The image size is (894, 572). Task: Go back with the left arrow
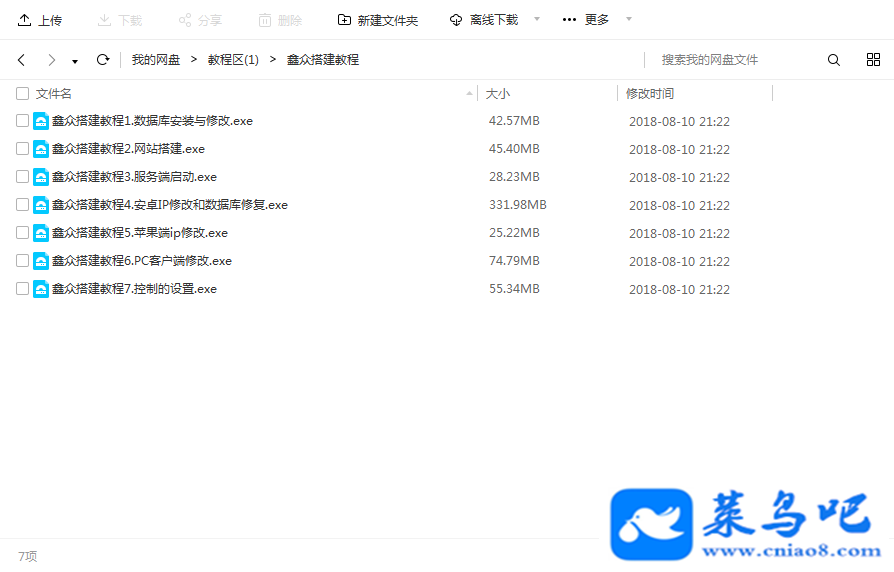pos(22,60)
